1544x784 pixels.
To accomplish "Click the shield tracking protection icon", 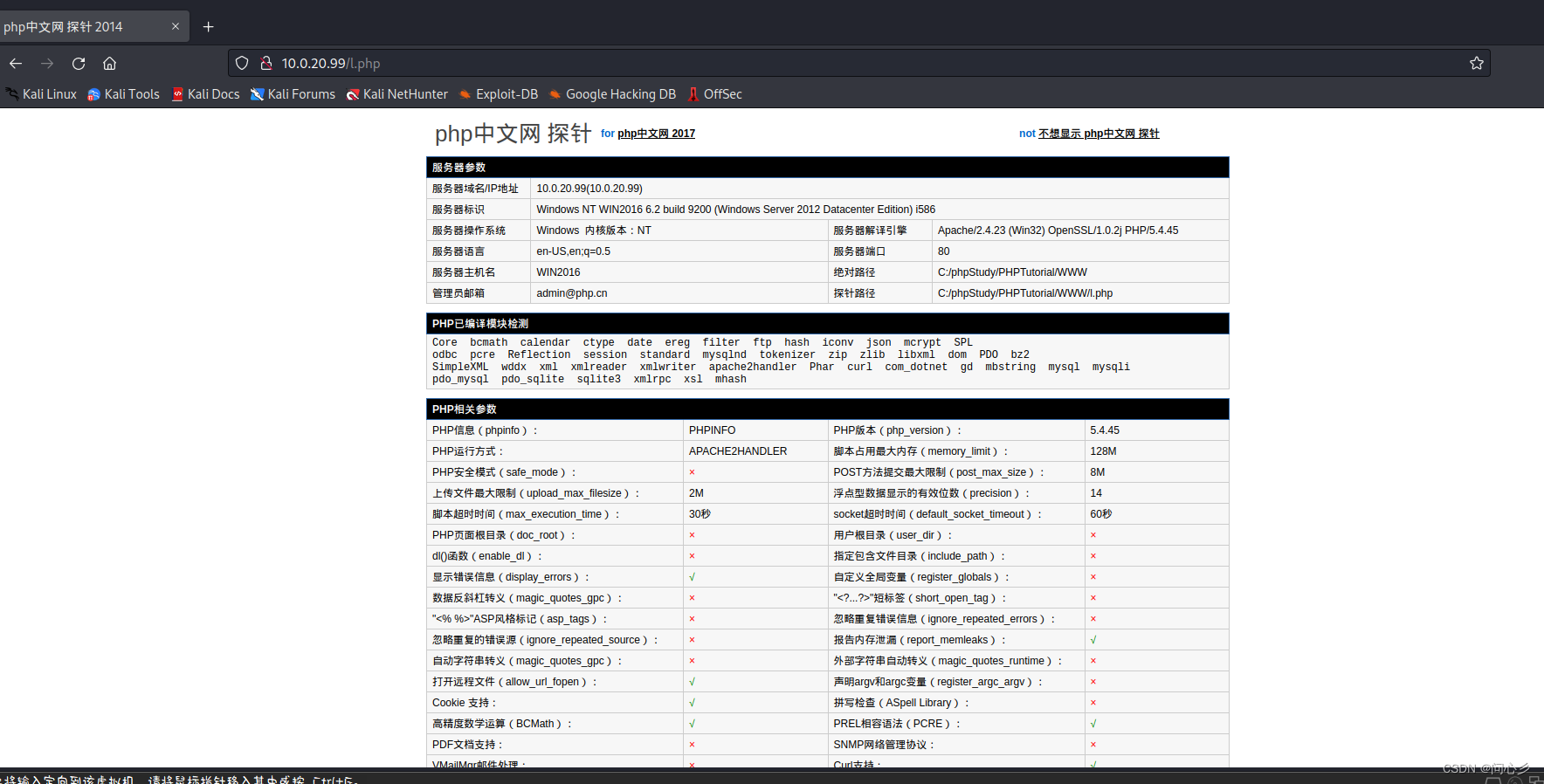I will pyautogui.click(x=243, y=63).
